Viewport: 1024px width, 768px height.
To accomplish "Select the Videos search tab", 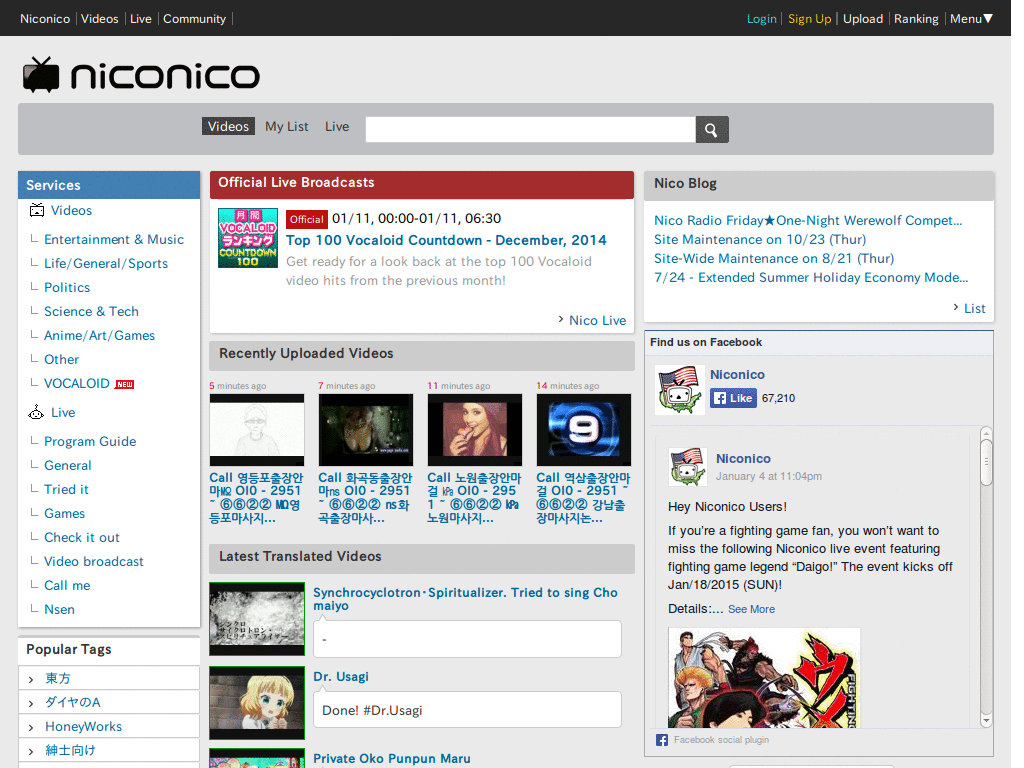I will coord(229,127).
